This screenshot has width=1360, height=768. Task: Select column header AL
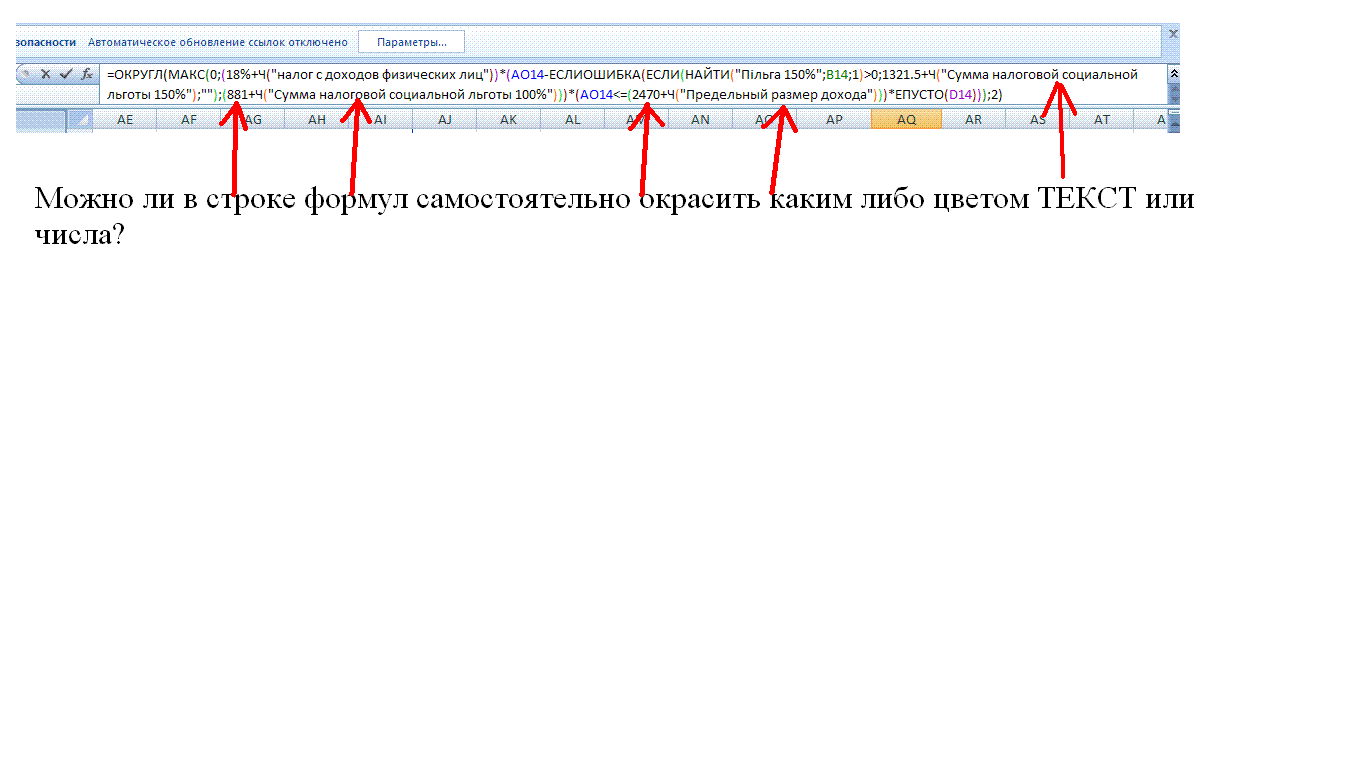573,120
